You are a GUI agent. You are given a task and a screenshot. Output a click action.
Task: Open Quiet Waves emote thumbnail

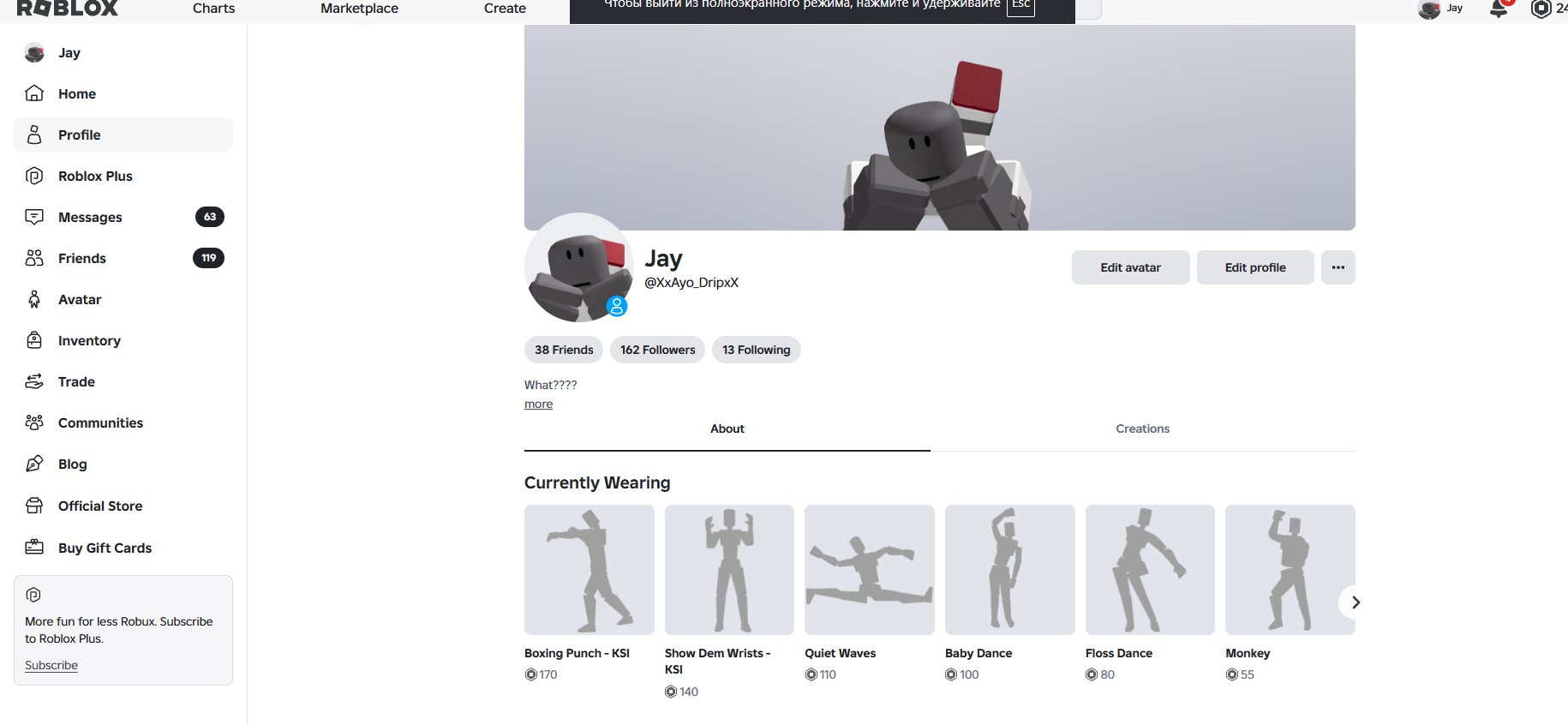pos(870,570)
